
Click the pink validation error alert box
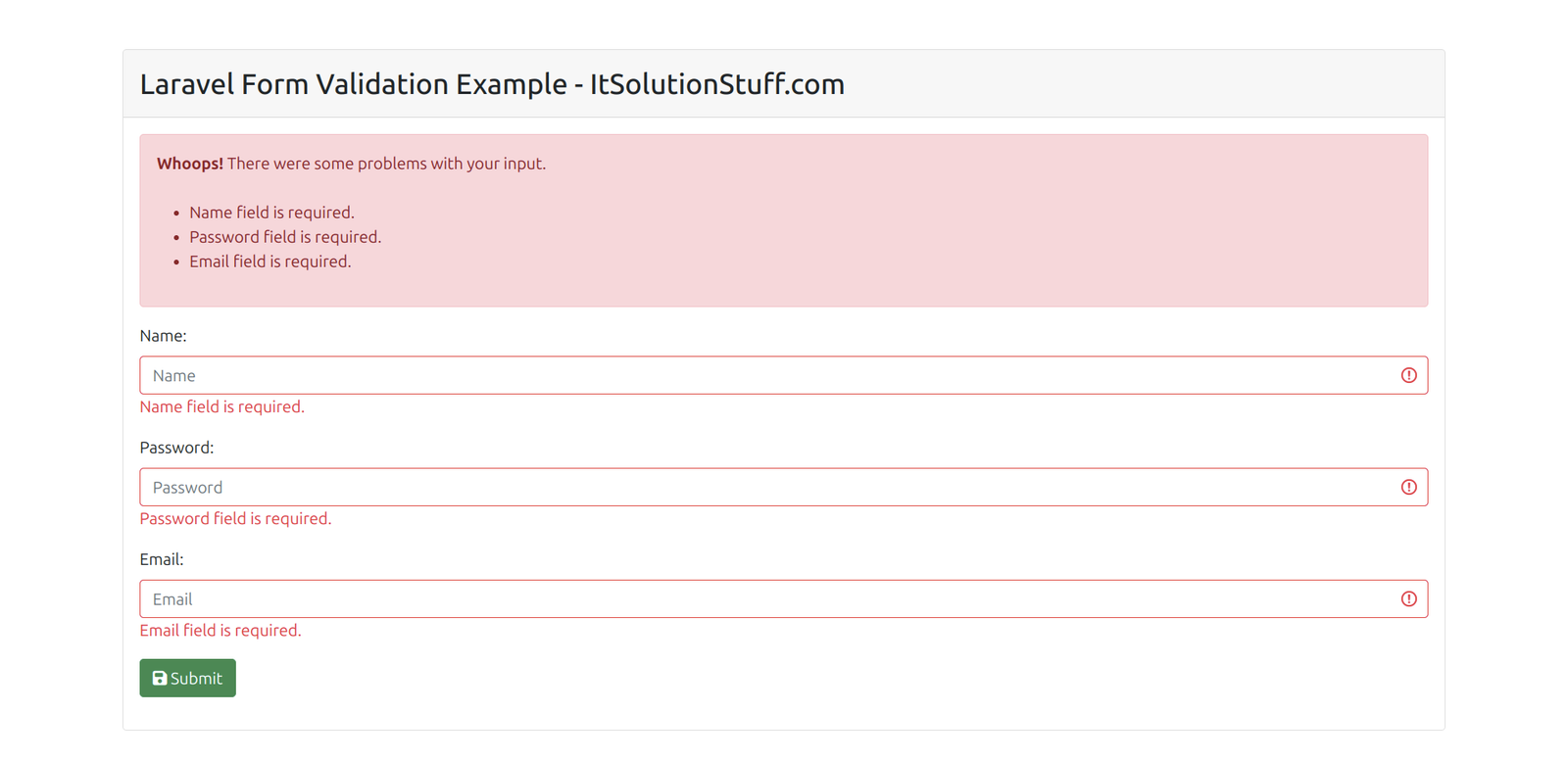pyautogui.click(x=783, y=220)
